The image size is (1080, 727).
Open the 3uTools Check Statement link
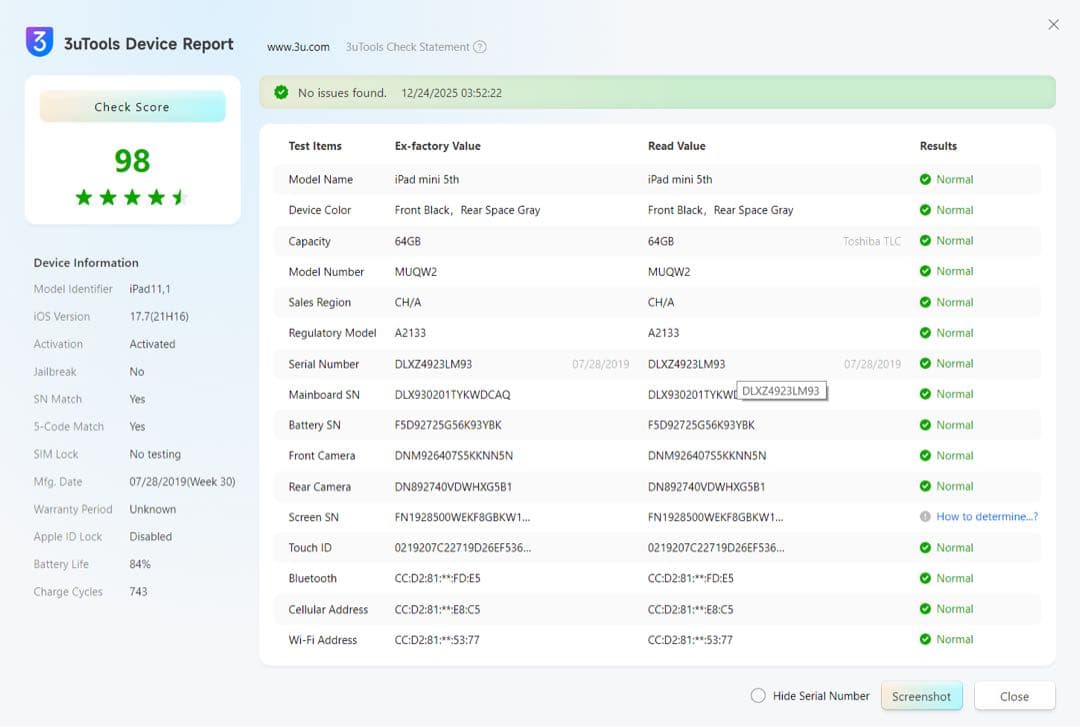pyautogui.click(x=407, y=47)
